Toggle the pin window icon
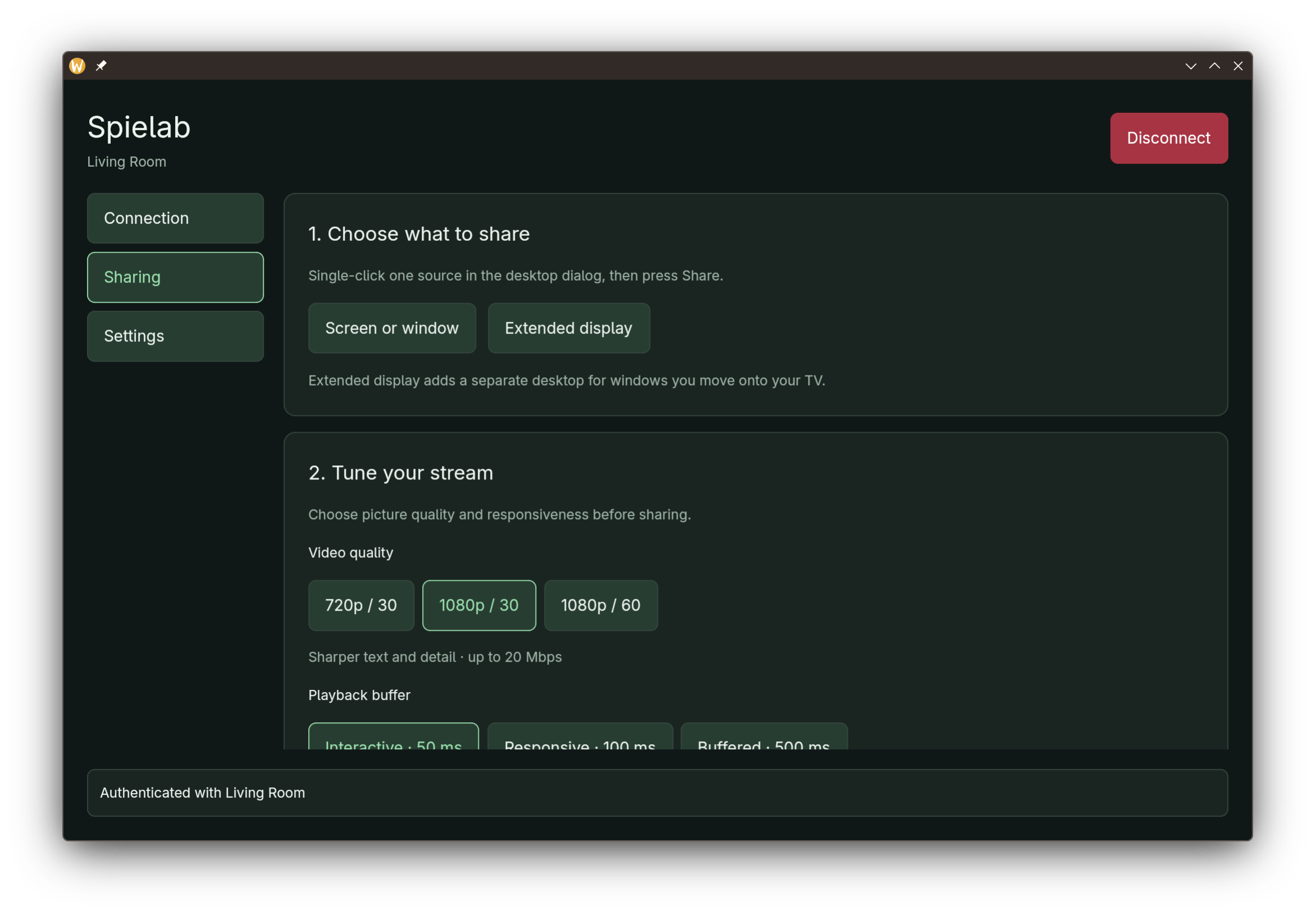1316x916 pixels. (x=101, y=66)
